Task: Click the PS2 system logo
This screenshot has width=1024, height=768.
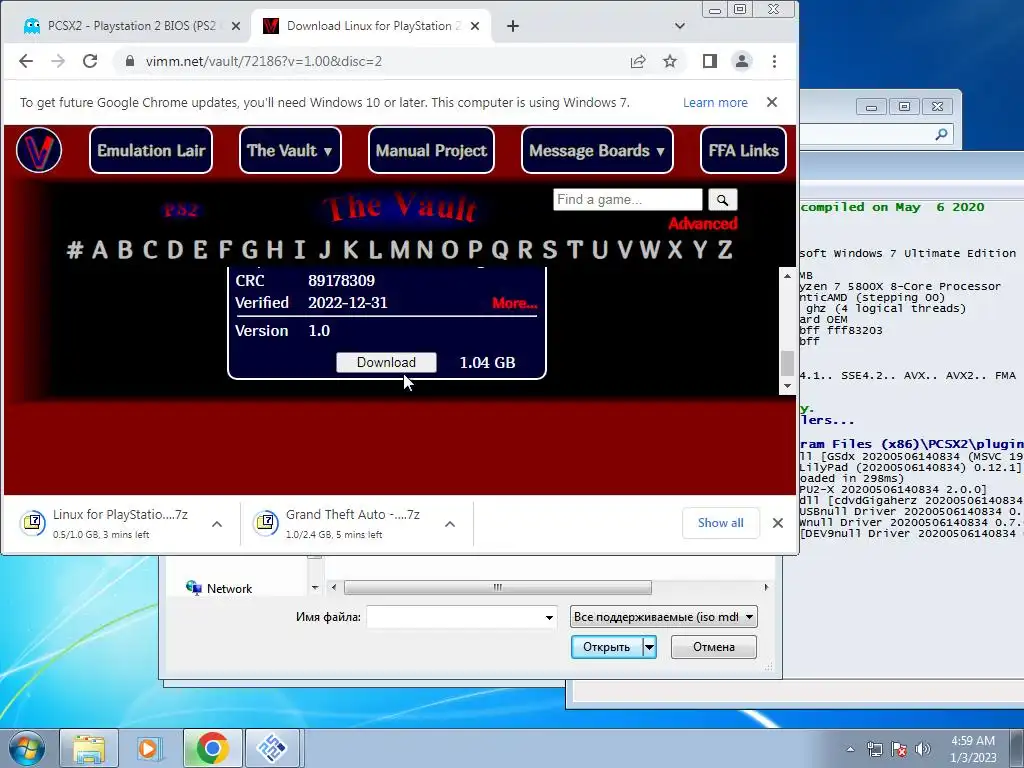Action: (x=181, y=210)
